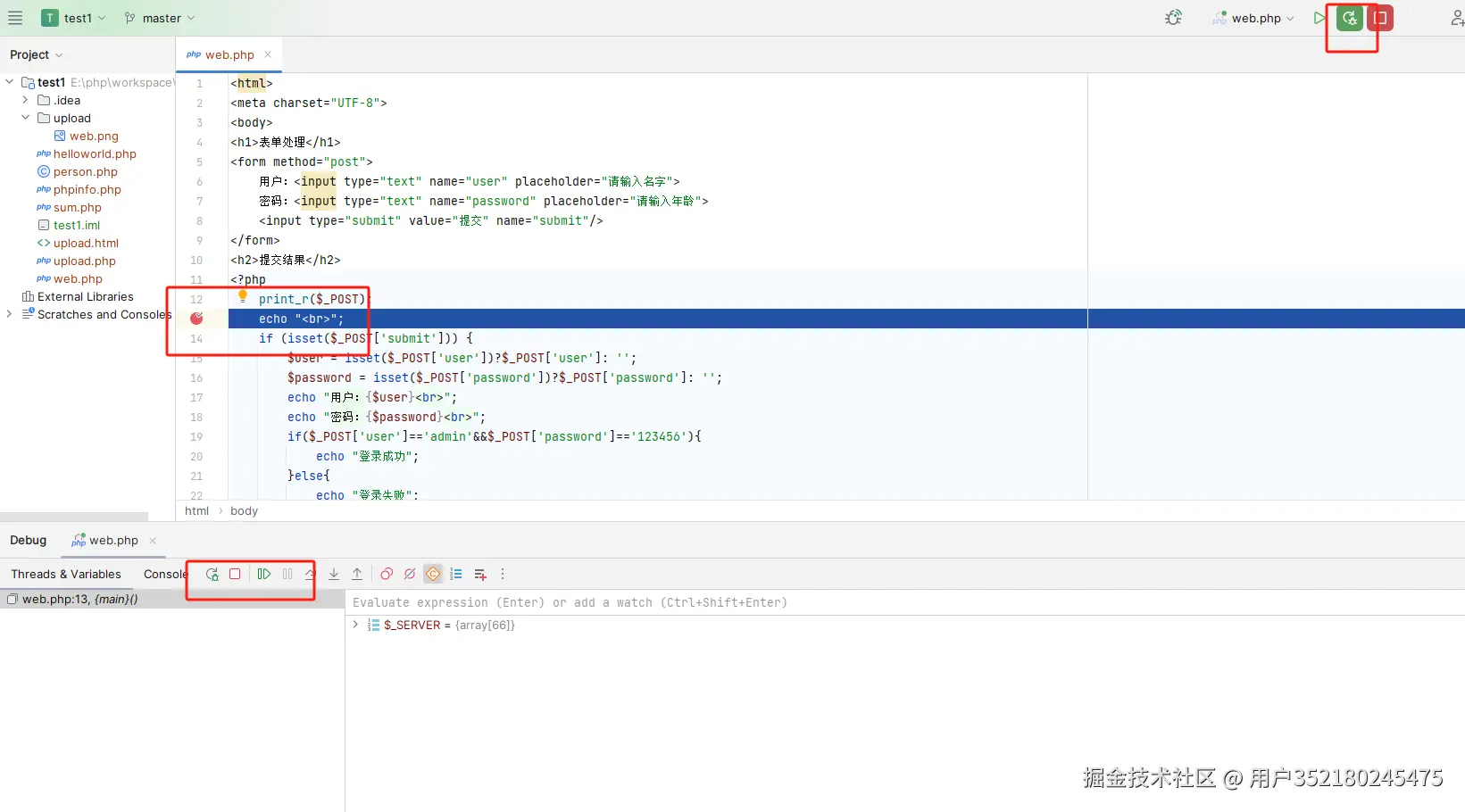
Task: Mute all breakpoints
Action: click(x=410, y=575)
